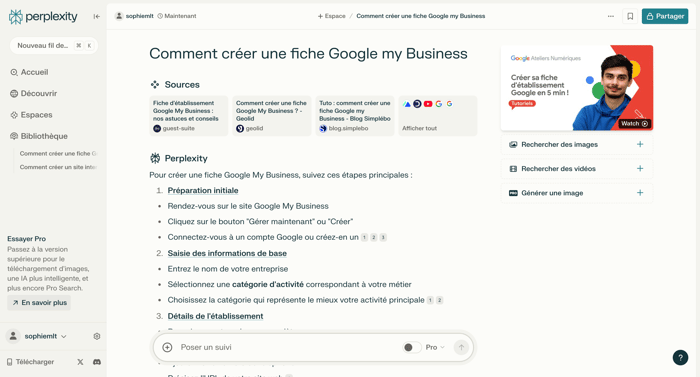This screenshot has width=700, height=377.
Task: Click Télécharger in the sidebar
Action: point(30,362)
